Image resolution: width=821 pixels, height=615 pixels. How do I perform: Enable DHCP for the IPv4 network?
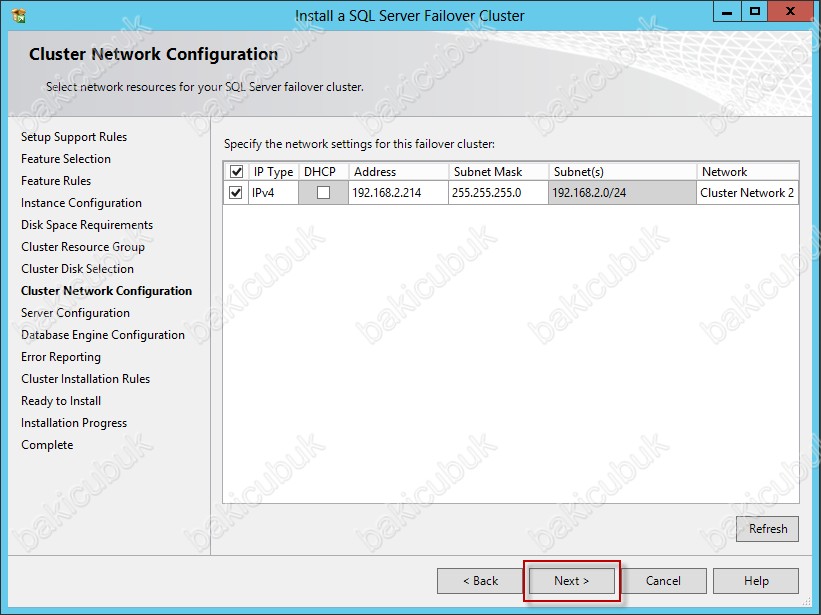pyautogui.click(x=324, y=193)
